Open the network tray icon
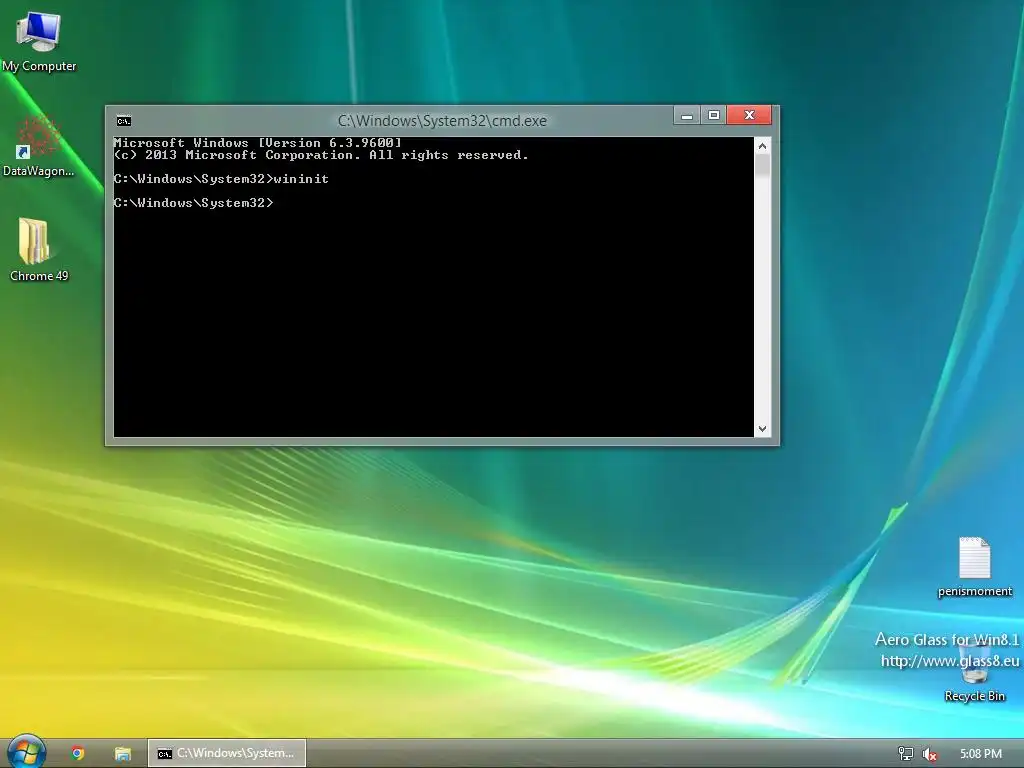 click(906, 754)
